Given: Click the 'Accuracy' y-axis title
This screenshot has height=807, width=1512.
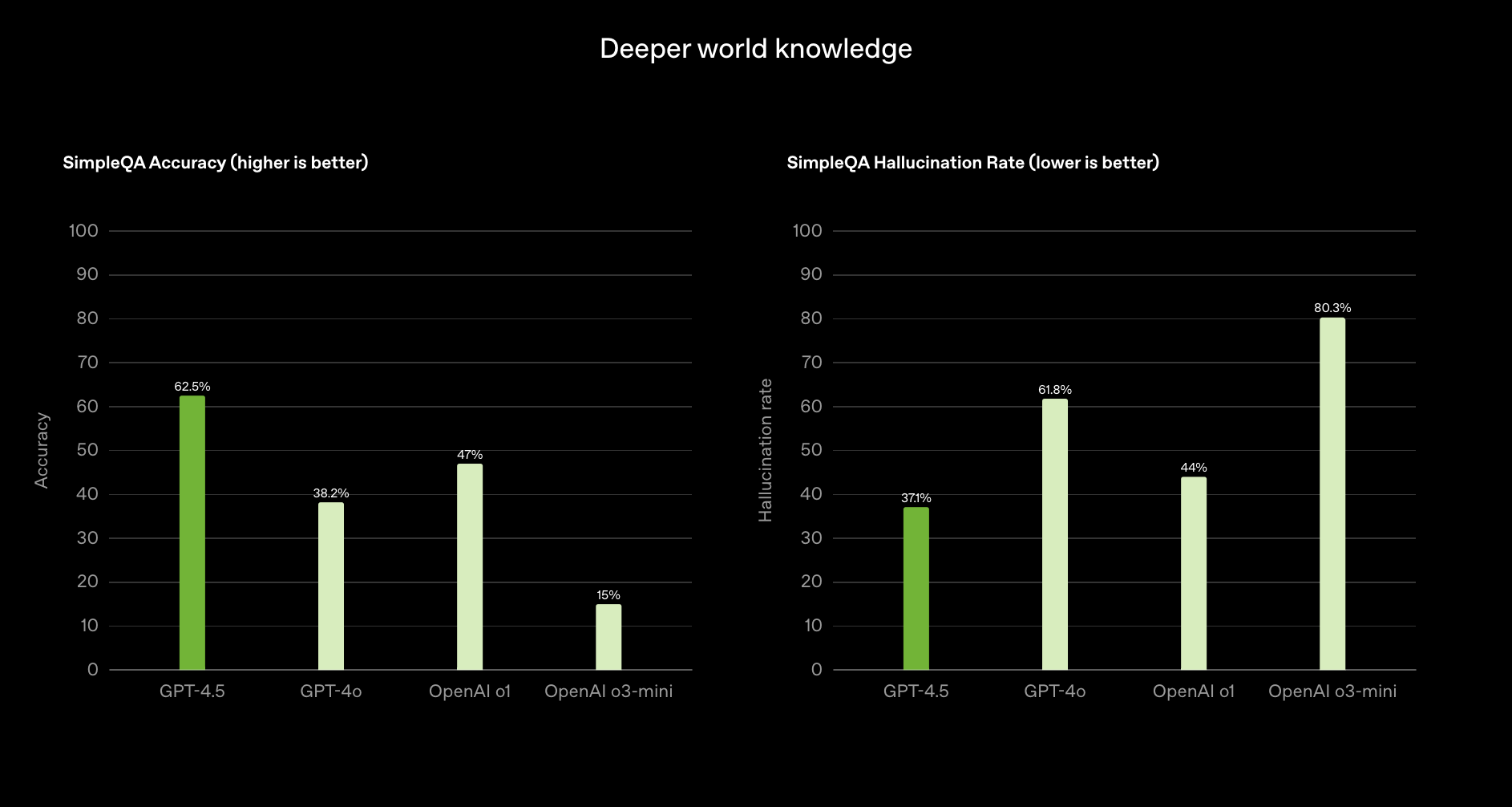Looking at the screenshot, I should pyautogui.click(x=42, y=450).
